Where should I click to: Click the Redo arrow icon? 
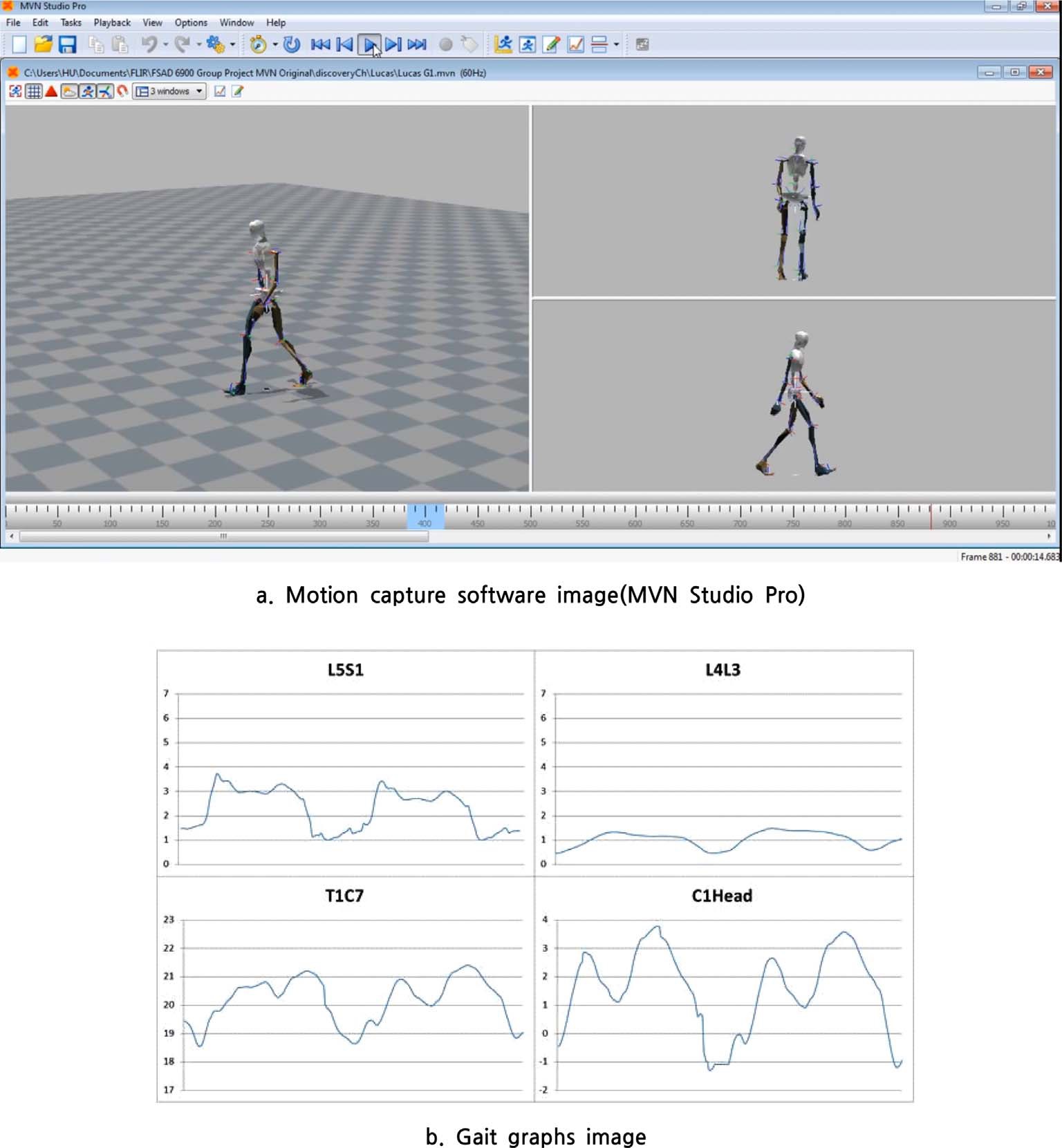tap(182, 45)
